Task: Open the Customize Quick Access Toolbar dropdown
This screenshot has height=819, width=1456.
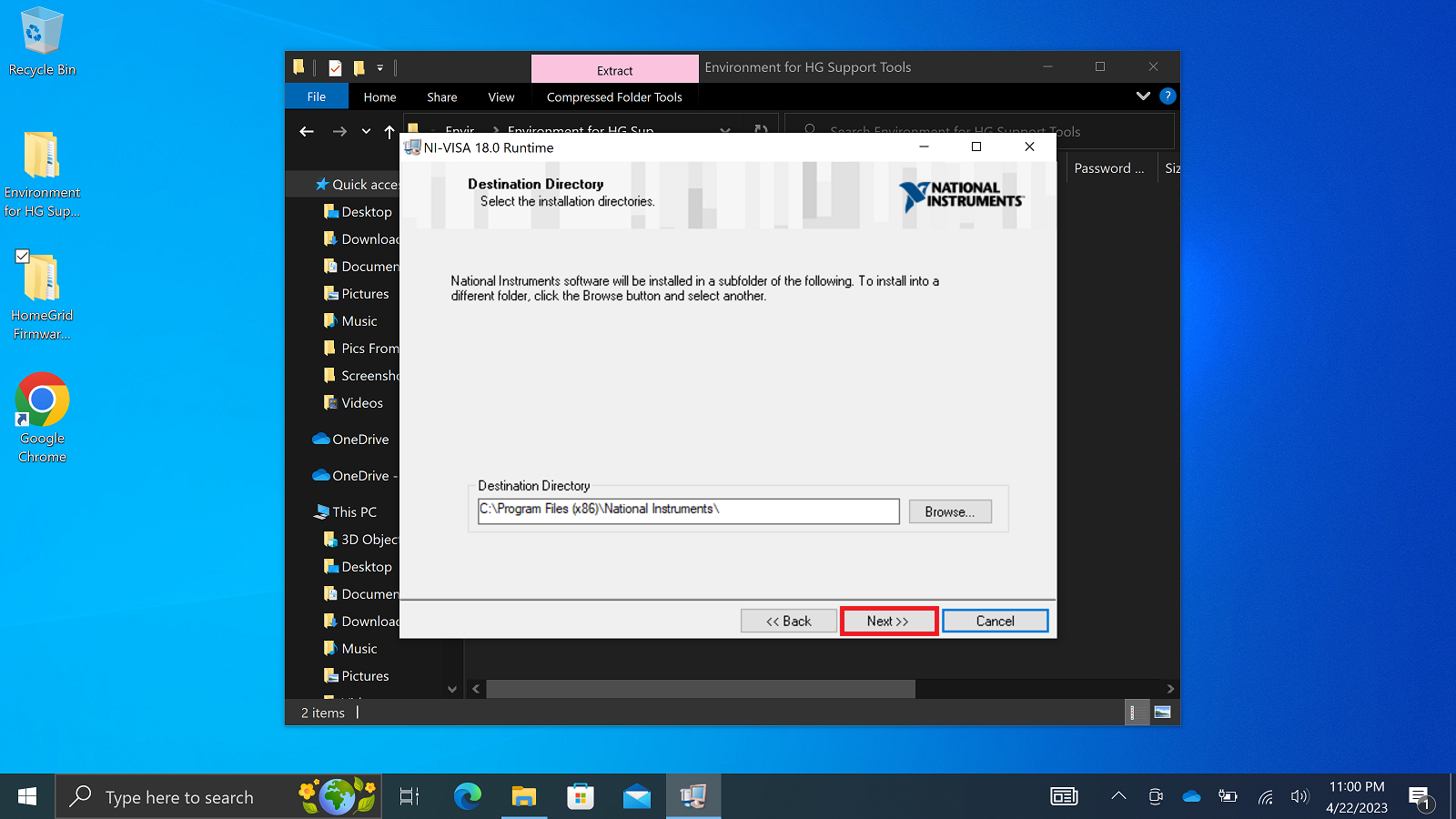Action: [x=380, y=67]
